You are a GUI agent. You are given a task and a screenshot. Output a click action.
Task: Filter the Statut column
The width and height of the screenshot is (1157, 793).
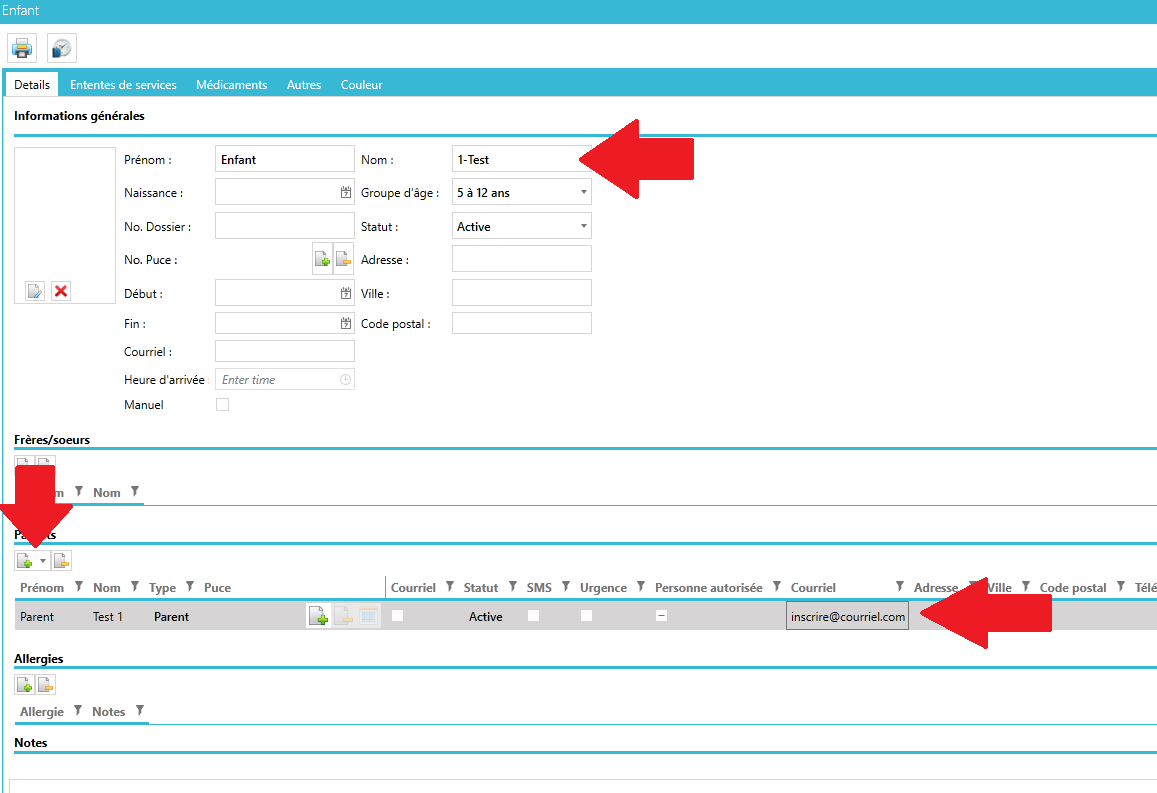512,586
